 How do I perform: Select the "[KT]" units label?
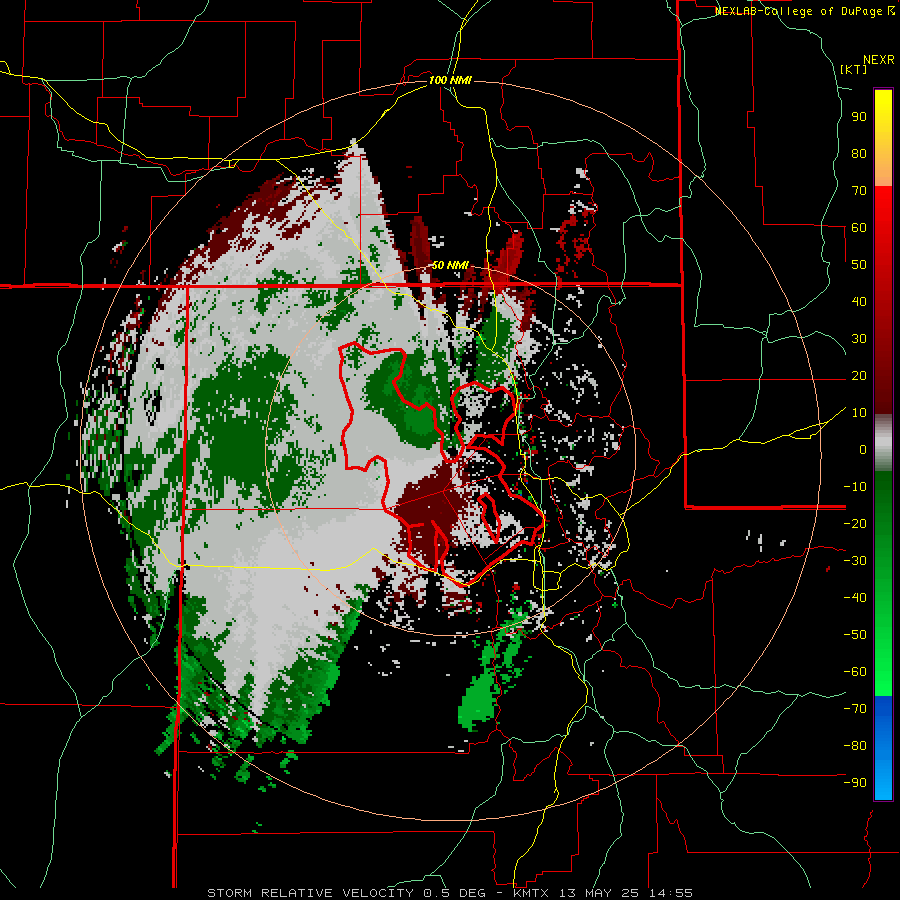pos(854,69)
